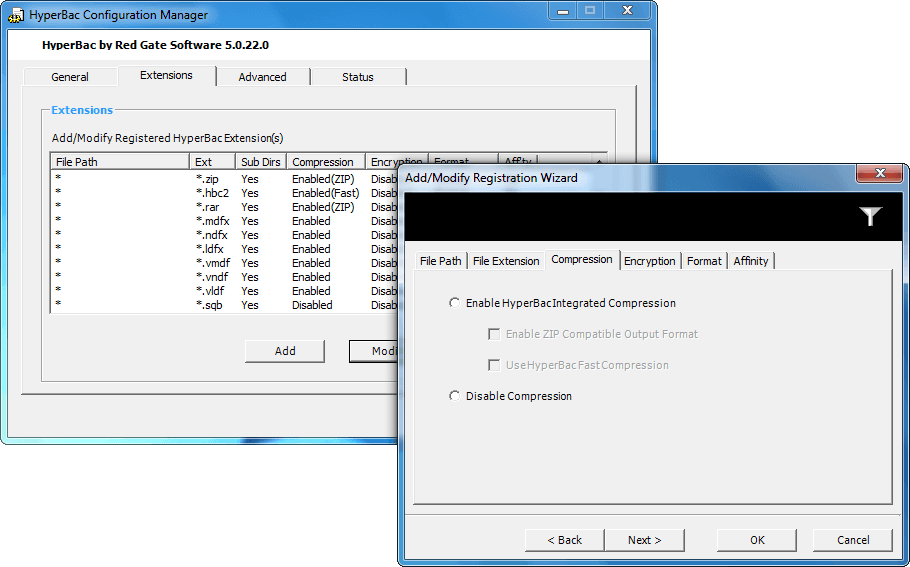The width and height of the screenshot is (910, 567).
Task: Advance with the Next > button
Action: [645, 540]
